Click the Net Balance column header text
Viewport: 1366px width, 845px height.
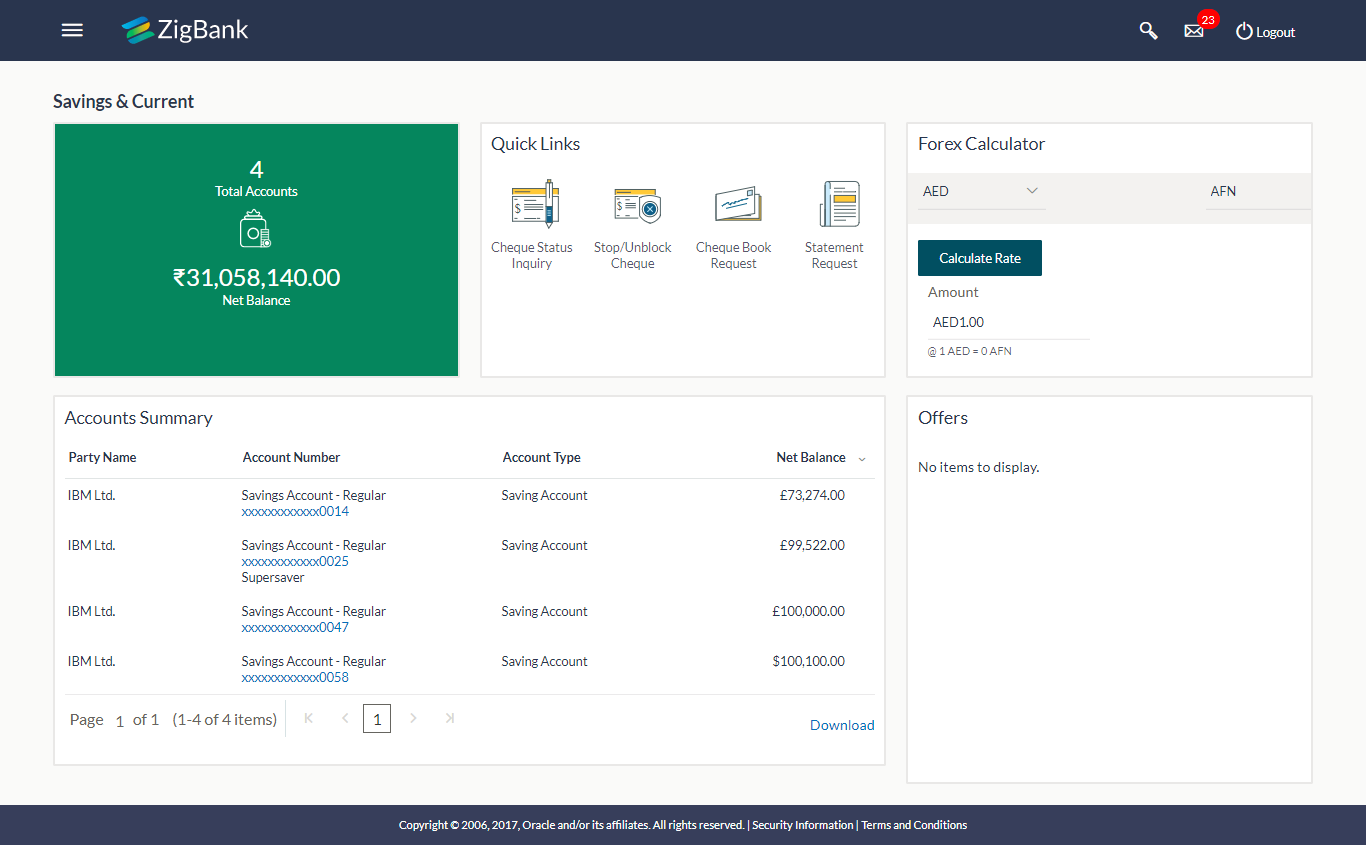(811, 457)
